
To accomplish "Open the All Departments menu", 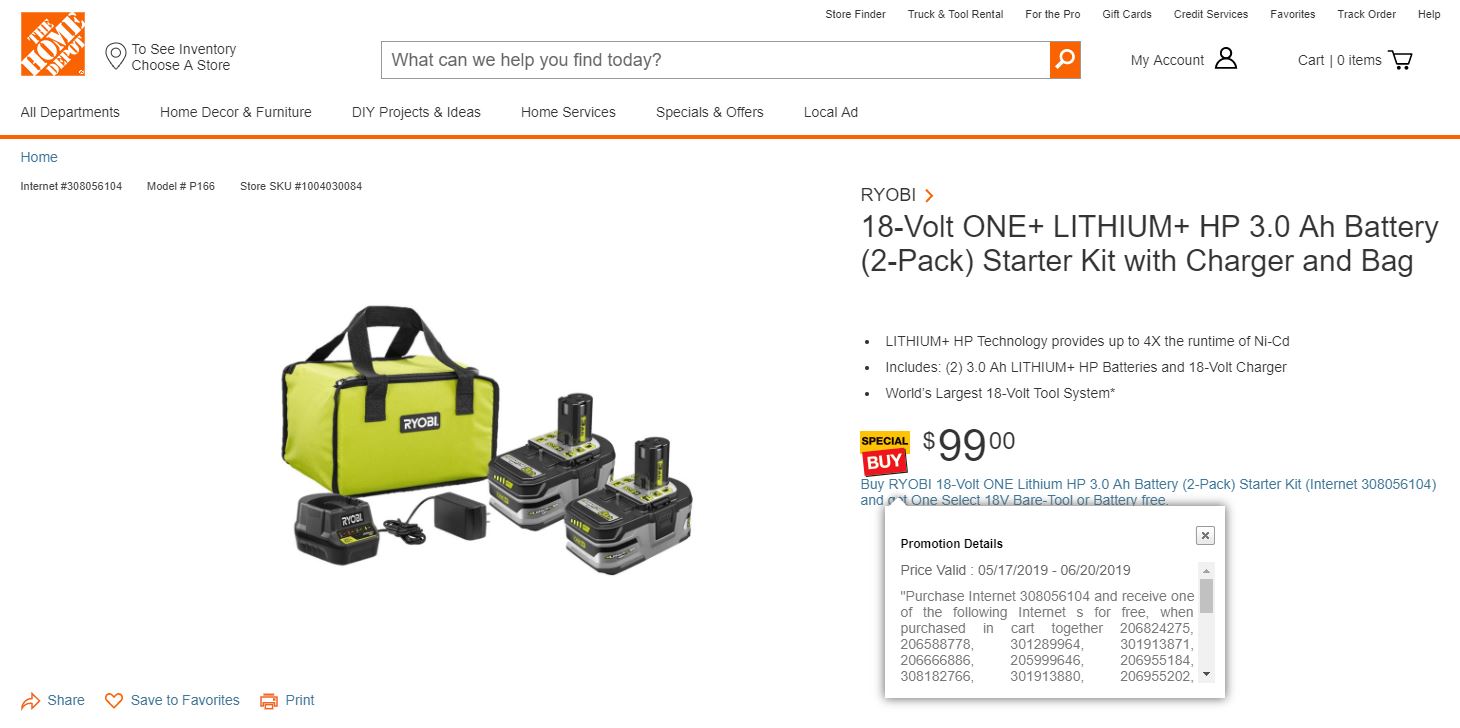I will [x=70, y=112].
